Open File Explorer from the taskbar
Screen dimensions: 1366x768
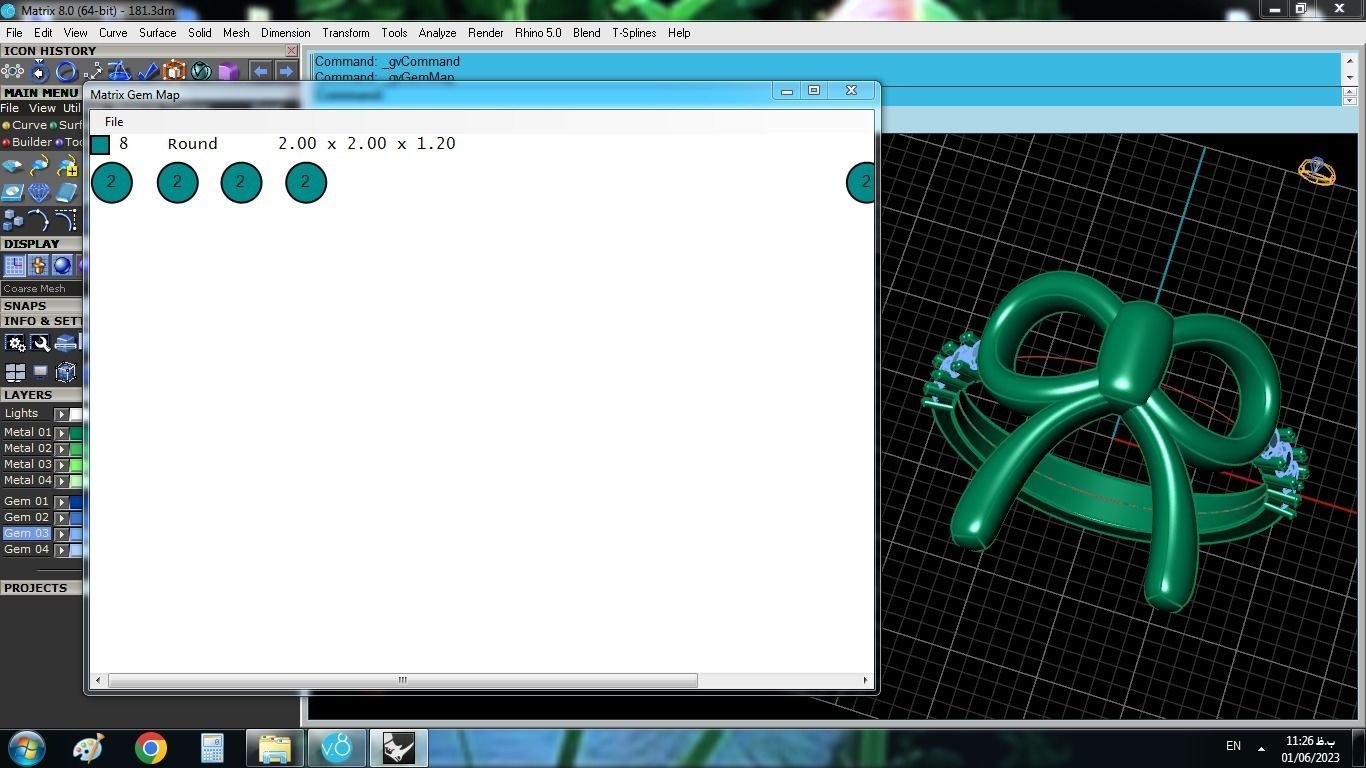coord(274,748)
